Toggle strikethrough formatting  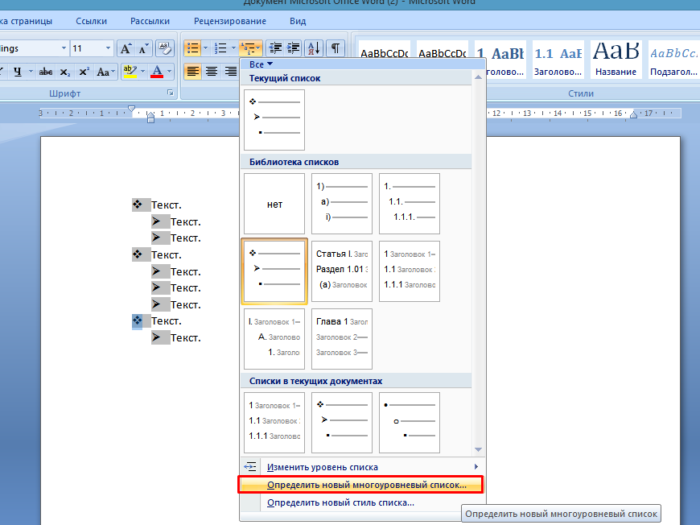point(45,71)
